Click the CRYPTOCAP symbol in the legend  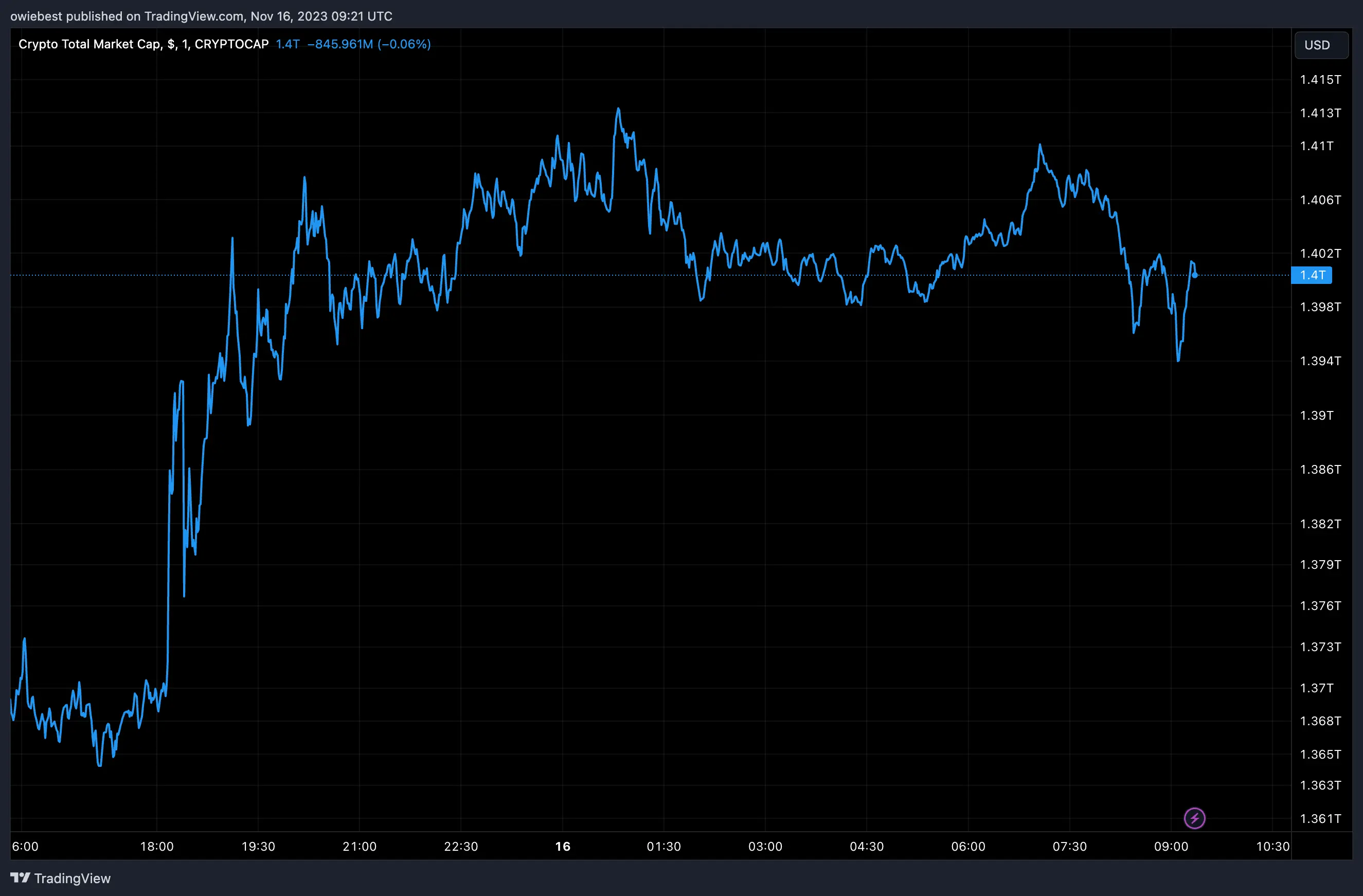click(231, 44)
